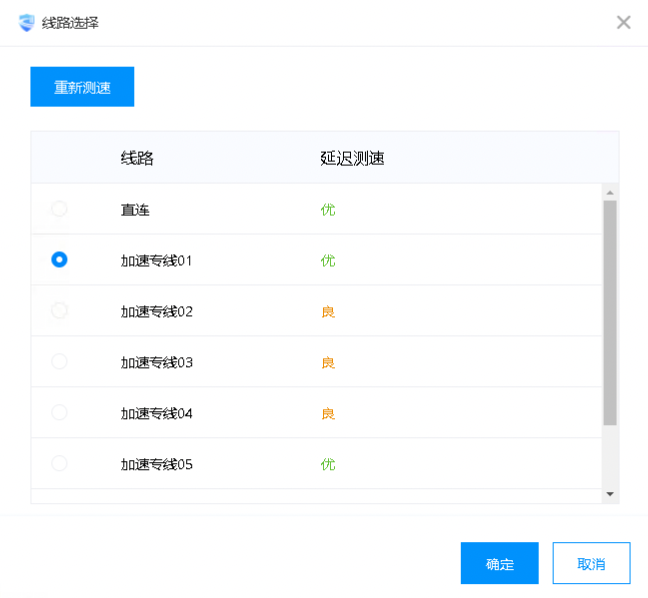
Task: Click the 良 rating for 加速专线02
Action: coord(328,312)
